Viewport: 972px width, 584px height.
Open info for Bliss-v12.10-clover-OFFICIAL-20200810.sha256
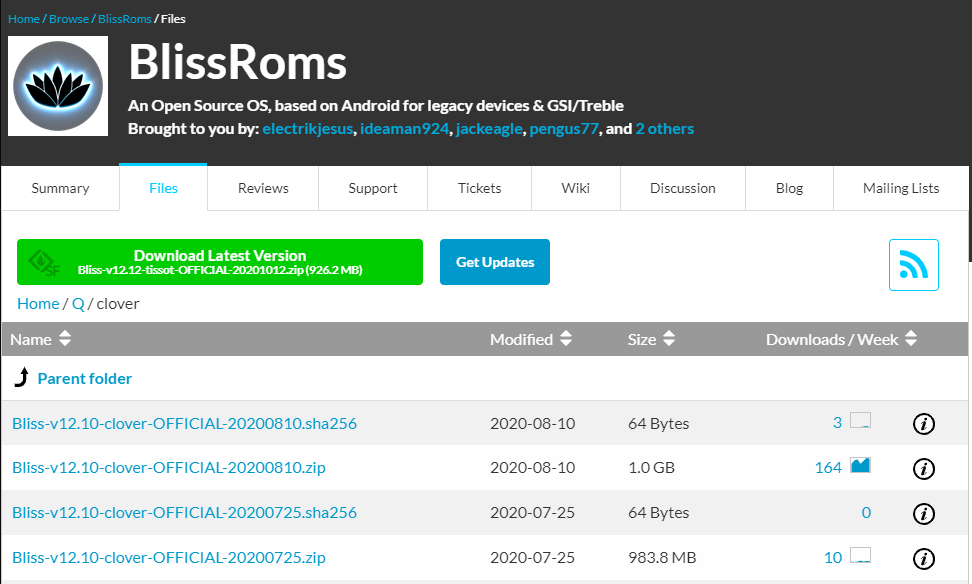point(924,424)
